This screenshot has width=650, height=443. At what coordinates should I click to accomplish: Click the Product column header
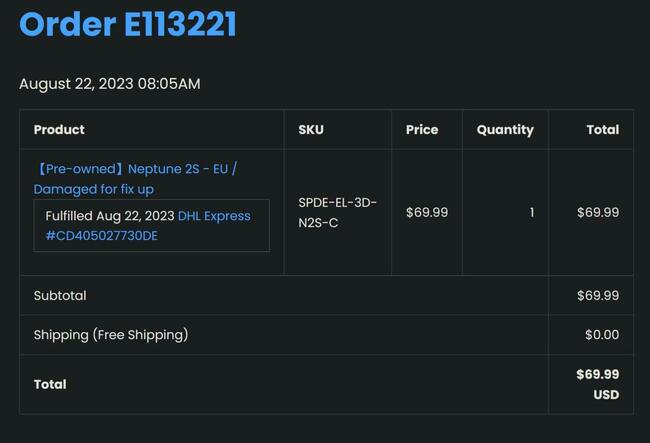click(x=59, y=130)
